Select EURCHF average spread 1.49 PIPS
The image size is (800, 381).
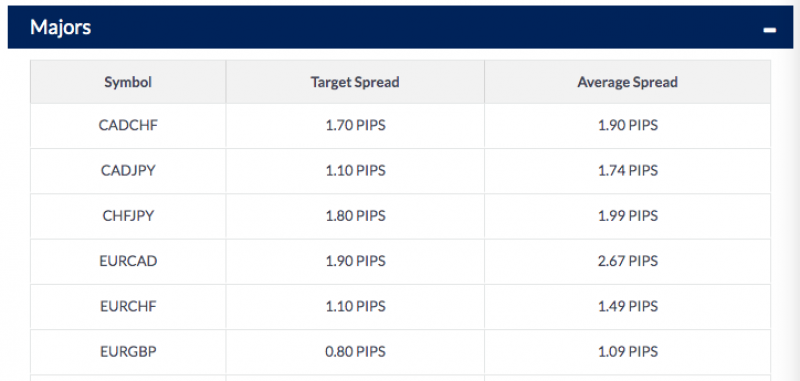pyautogui.click(x=628, y=307)
